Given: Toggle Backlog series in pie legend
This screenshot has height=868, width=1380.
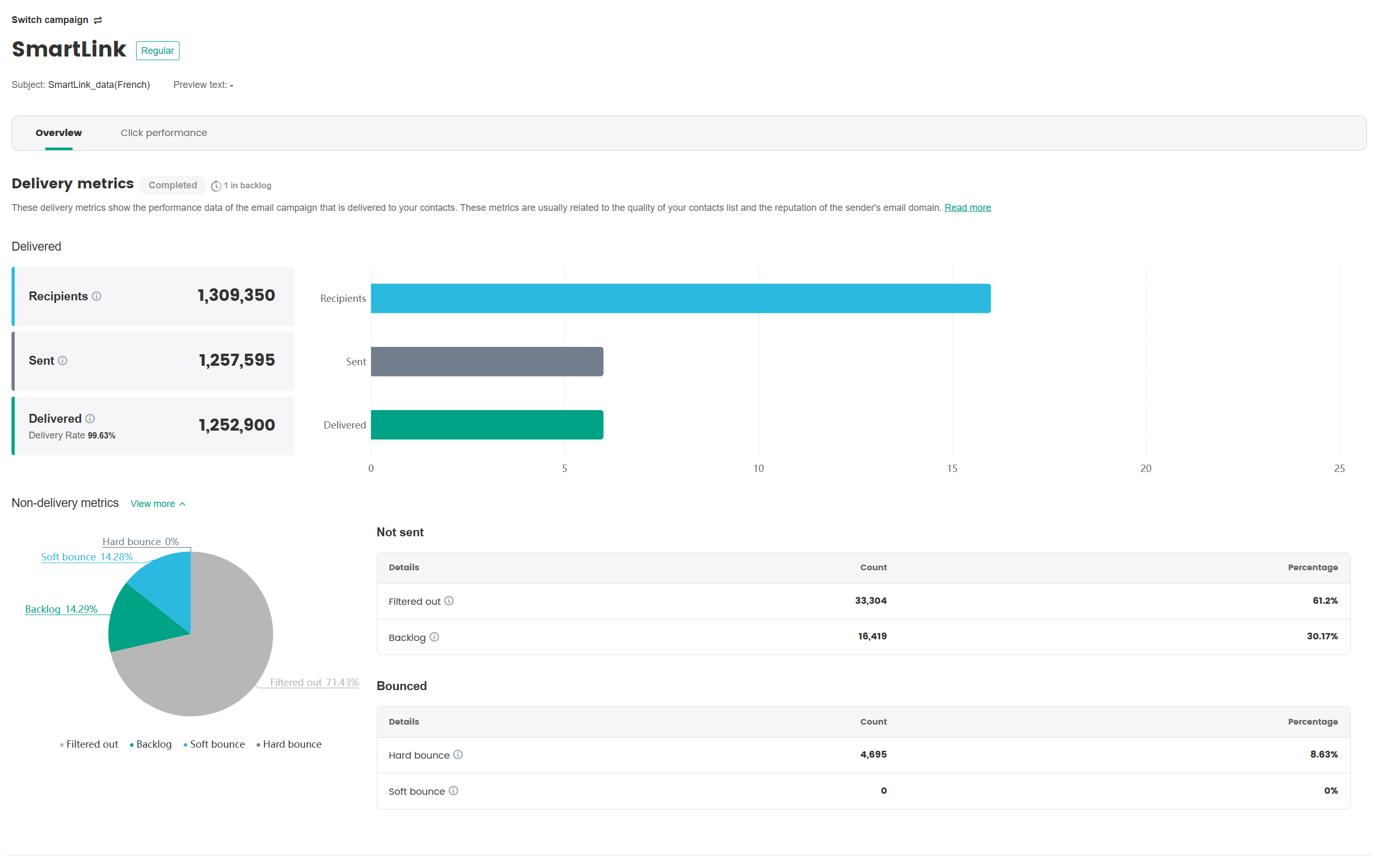Looking at the screenshot, I should [151, 744].
